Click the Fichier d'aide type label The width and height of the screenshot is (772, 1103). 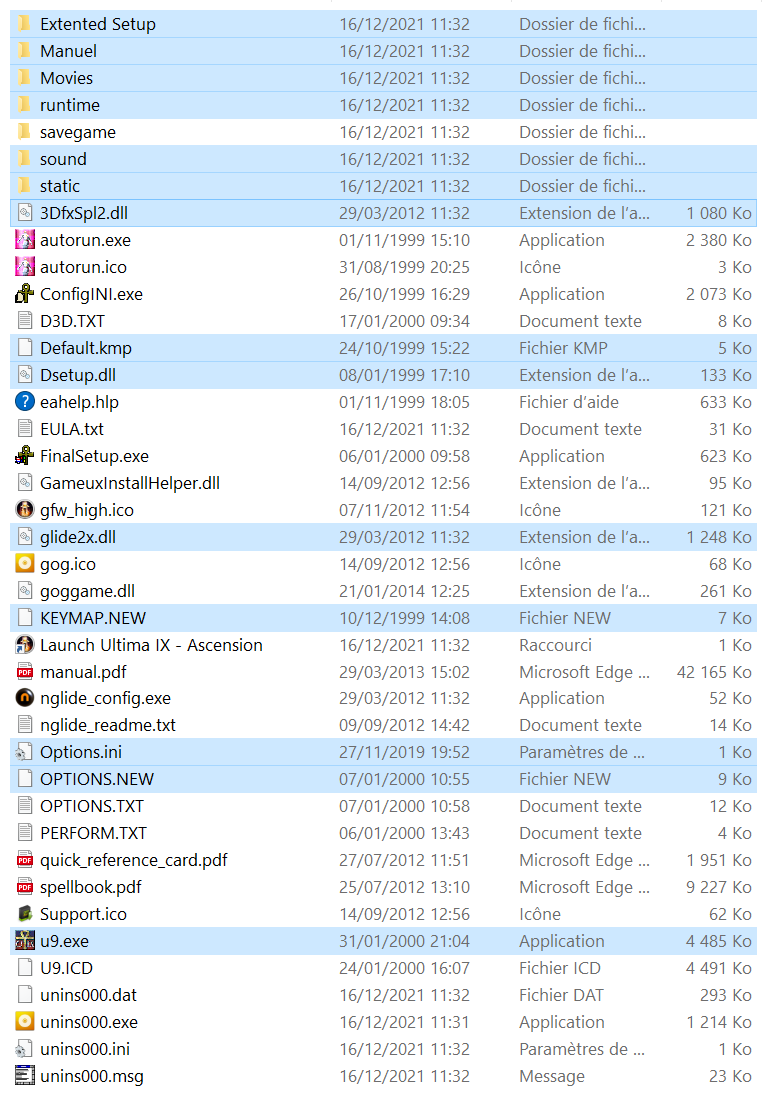click(569, 402)
